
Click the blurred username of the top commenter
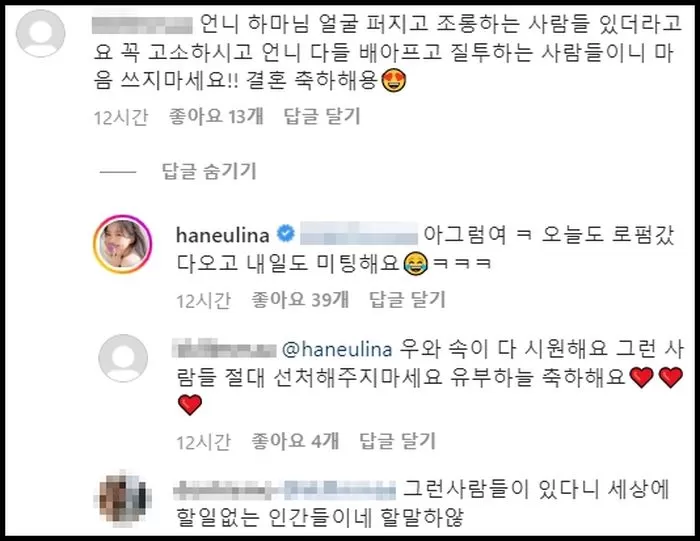(x=142, y=25)
